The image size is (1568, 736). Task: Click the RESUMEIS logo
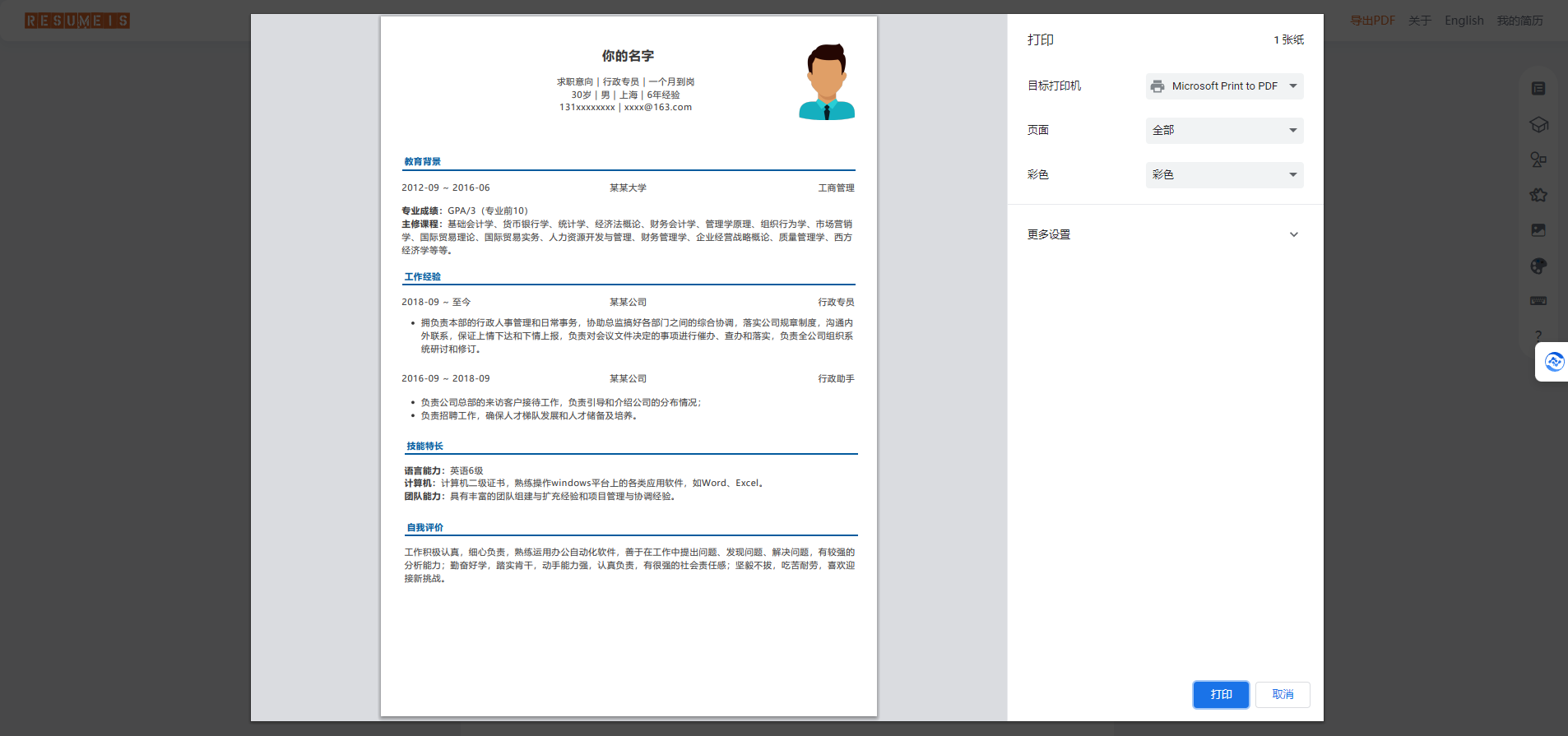pyautogui.click(x=77, y=21)
